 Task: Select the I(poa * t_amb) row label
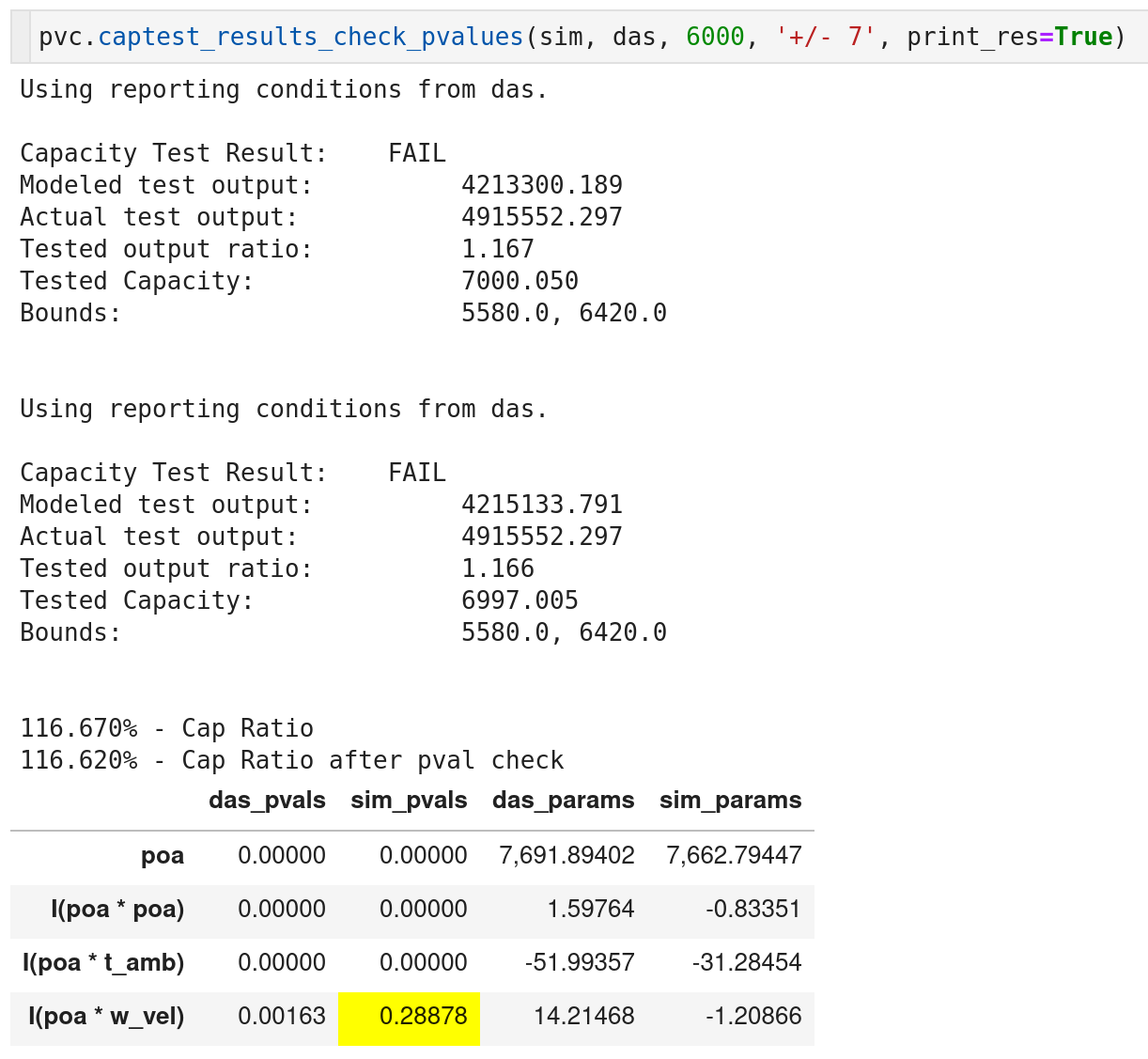click(x=103, y=963)
